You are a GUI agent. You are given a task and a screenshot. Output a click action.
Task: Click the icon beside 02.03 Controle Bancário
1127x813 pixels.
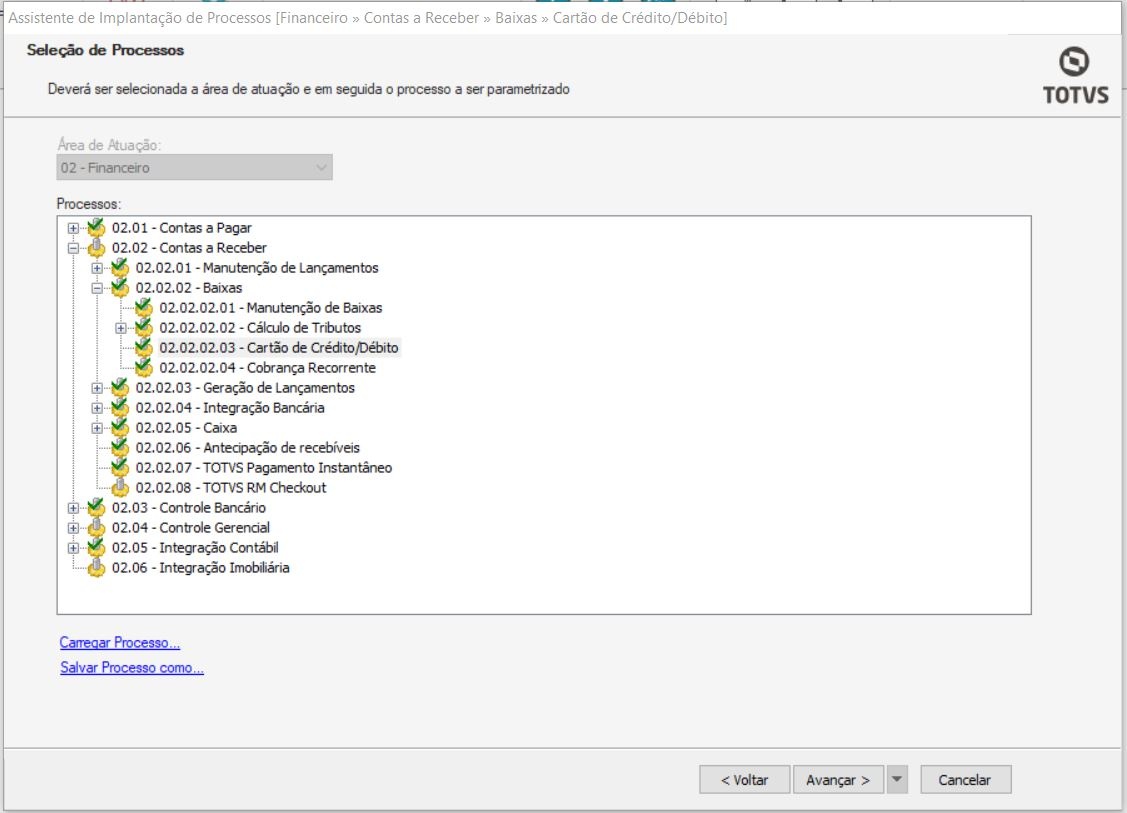coord(96,507)
